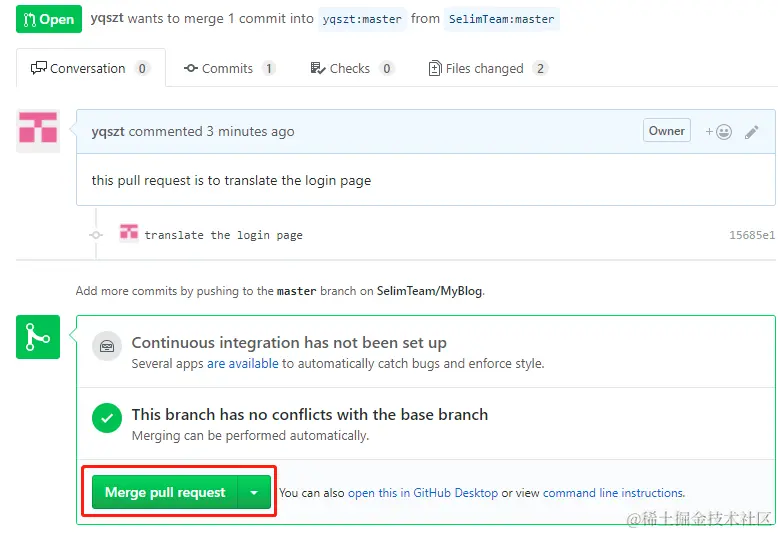Click the yqszt:master base branch label
This screenshot has width=778, height=534.
[x=362, y=19]
